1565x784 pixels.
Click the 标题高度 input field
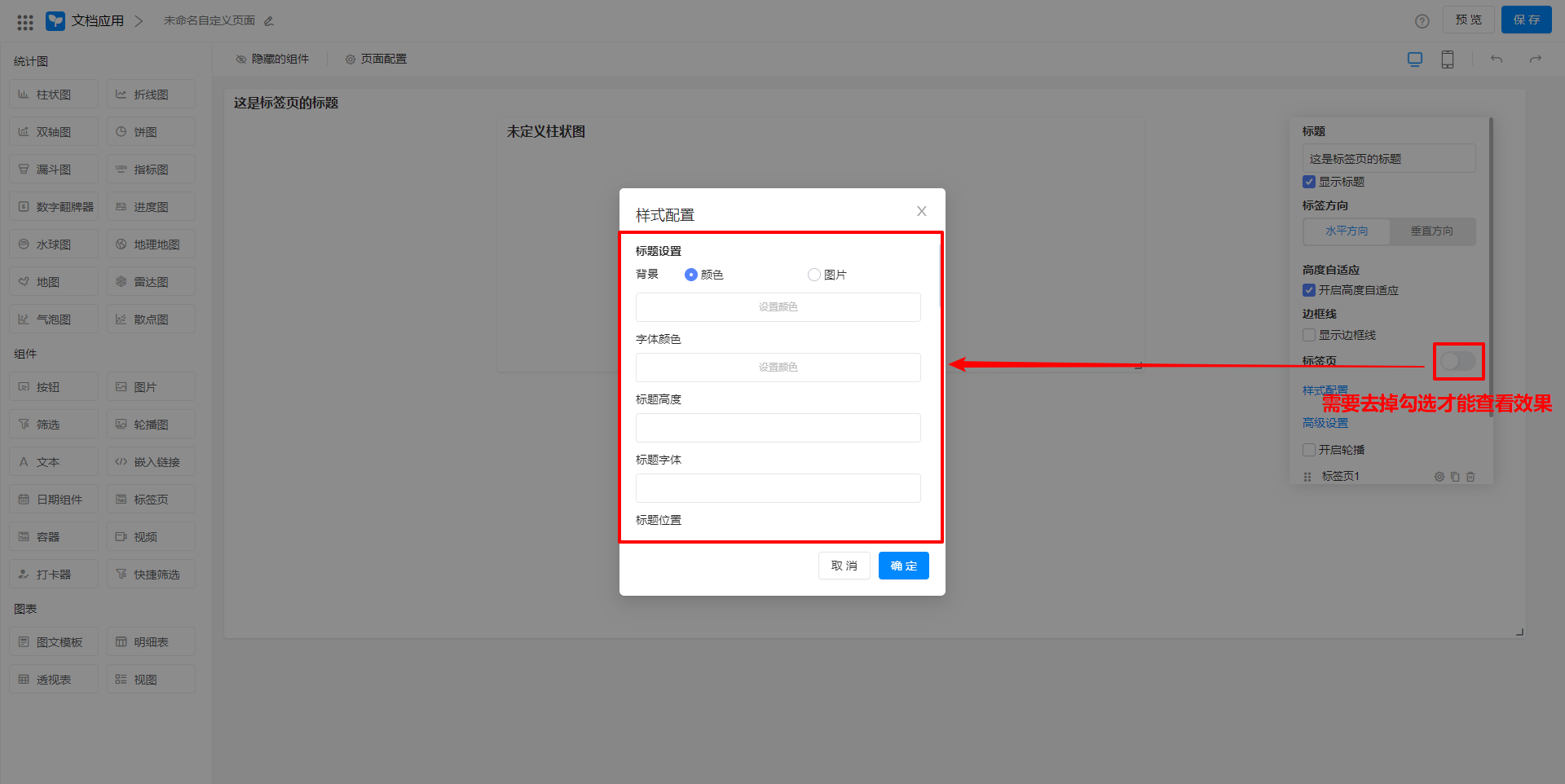[778, 427]
